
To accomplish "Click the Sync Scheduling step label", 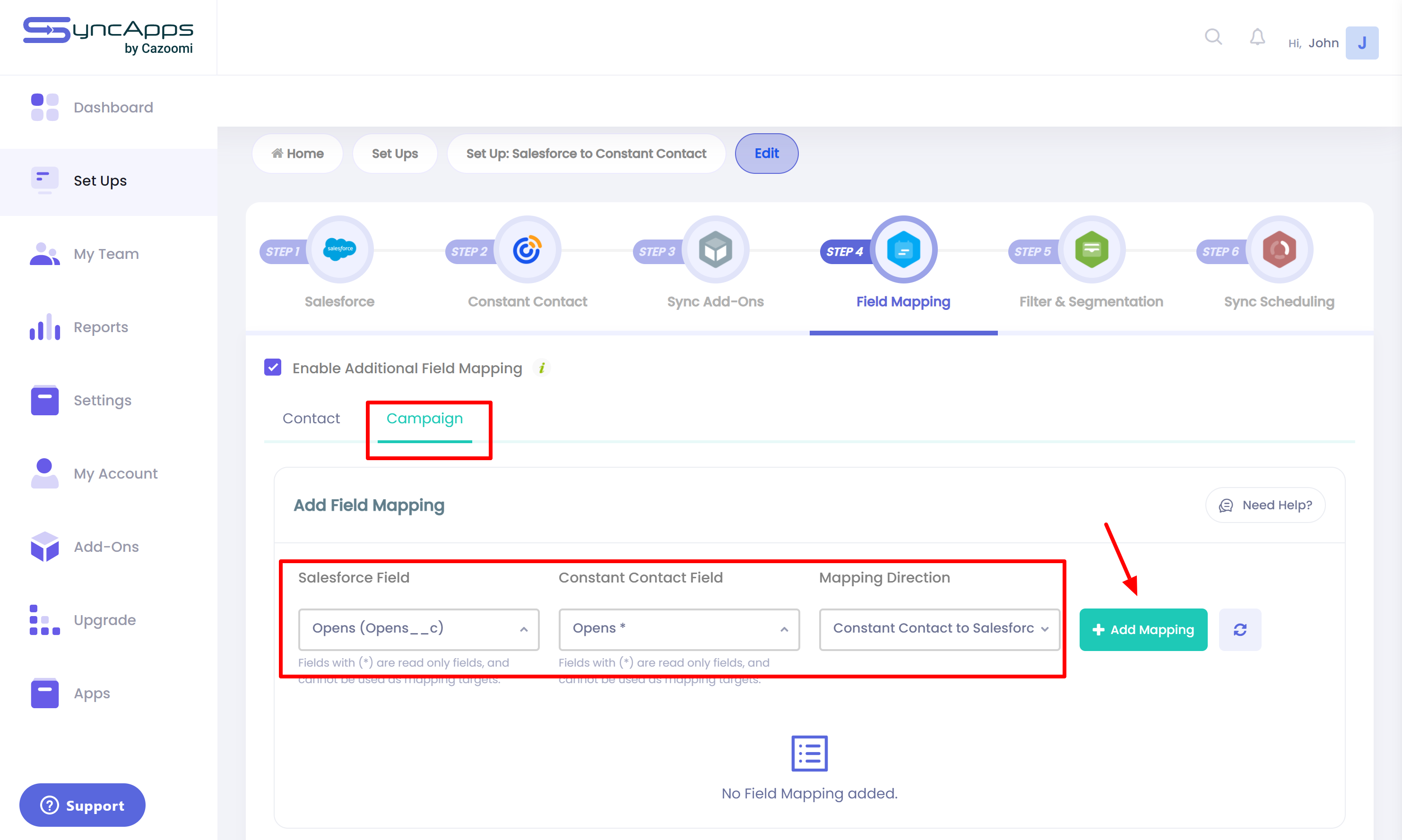I will 1279,302.
